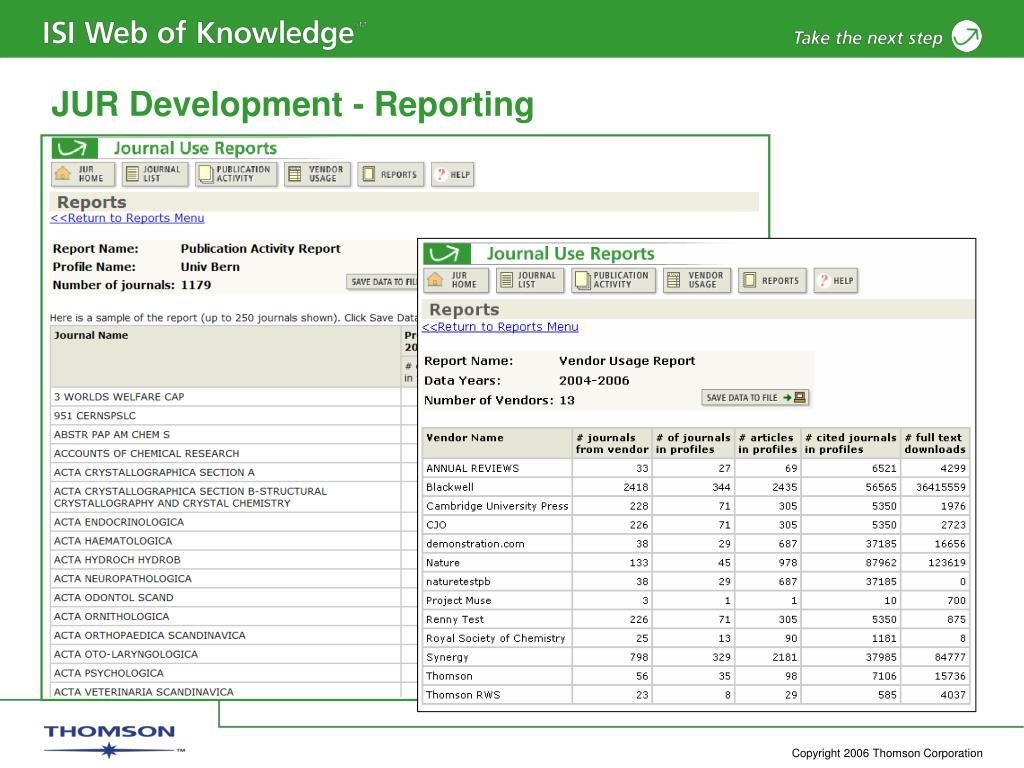Click Journal Use Reports logo in back window
This screenshot has height=768, width=1024.
tap(74, 148)
